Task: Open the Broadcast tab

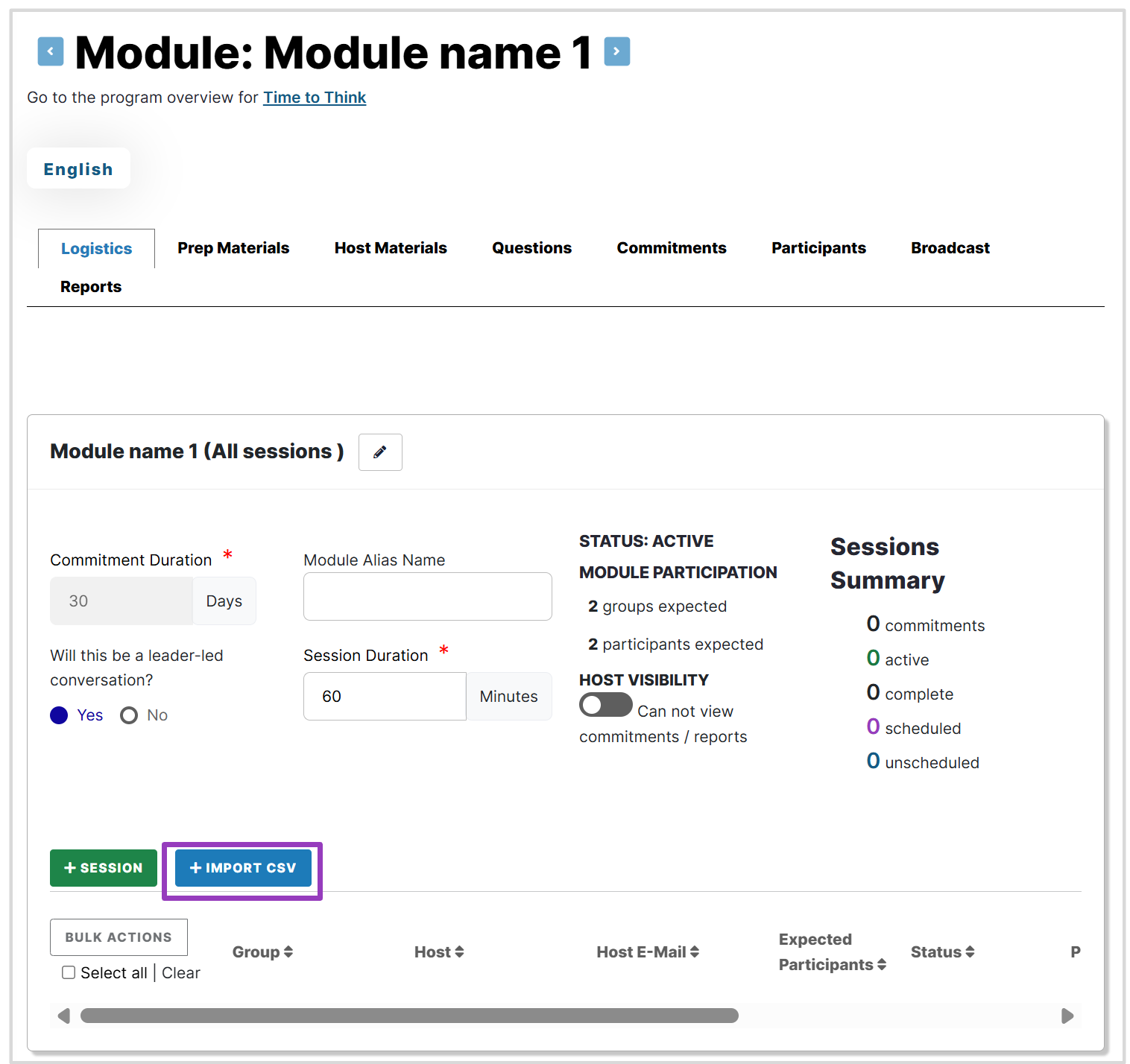Action: (x=950, y=248)
